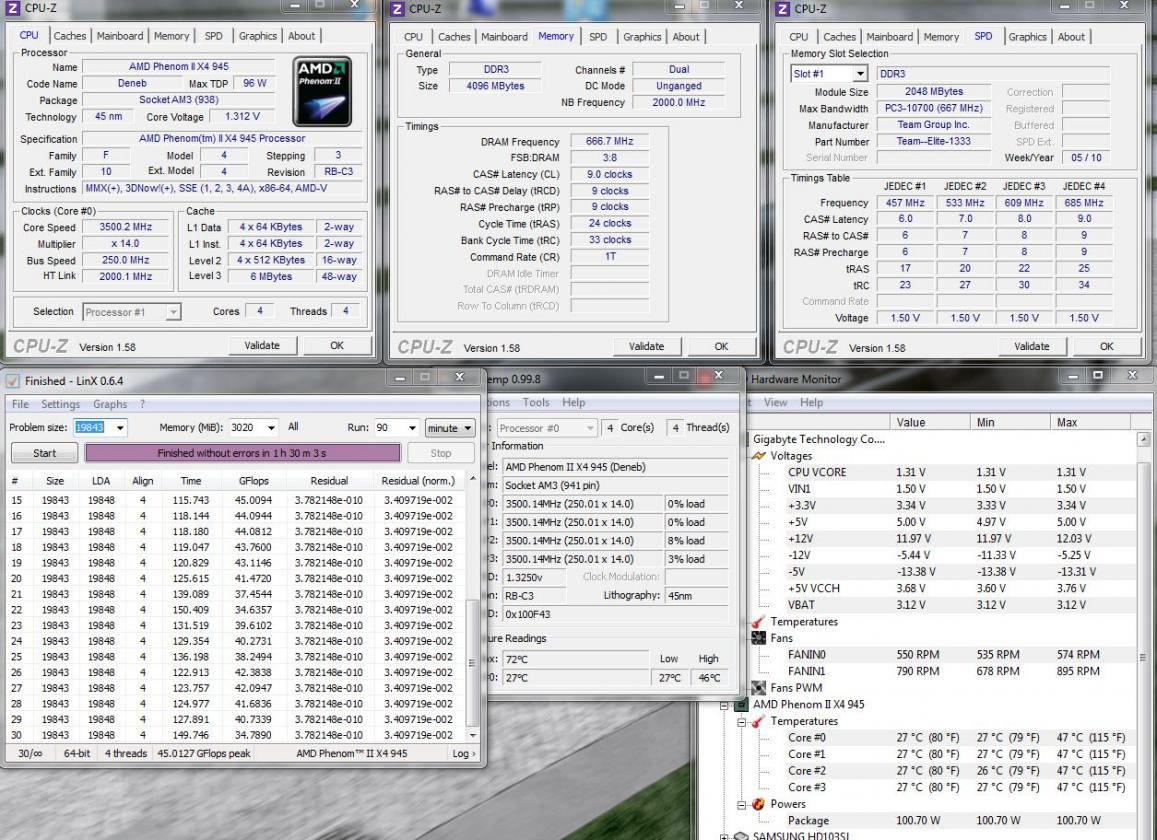Click the CPU-Z icon in the Memory window title bar

coord(398,9)
